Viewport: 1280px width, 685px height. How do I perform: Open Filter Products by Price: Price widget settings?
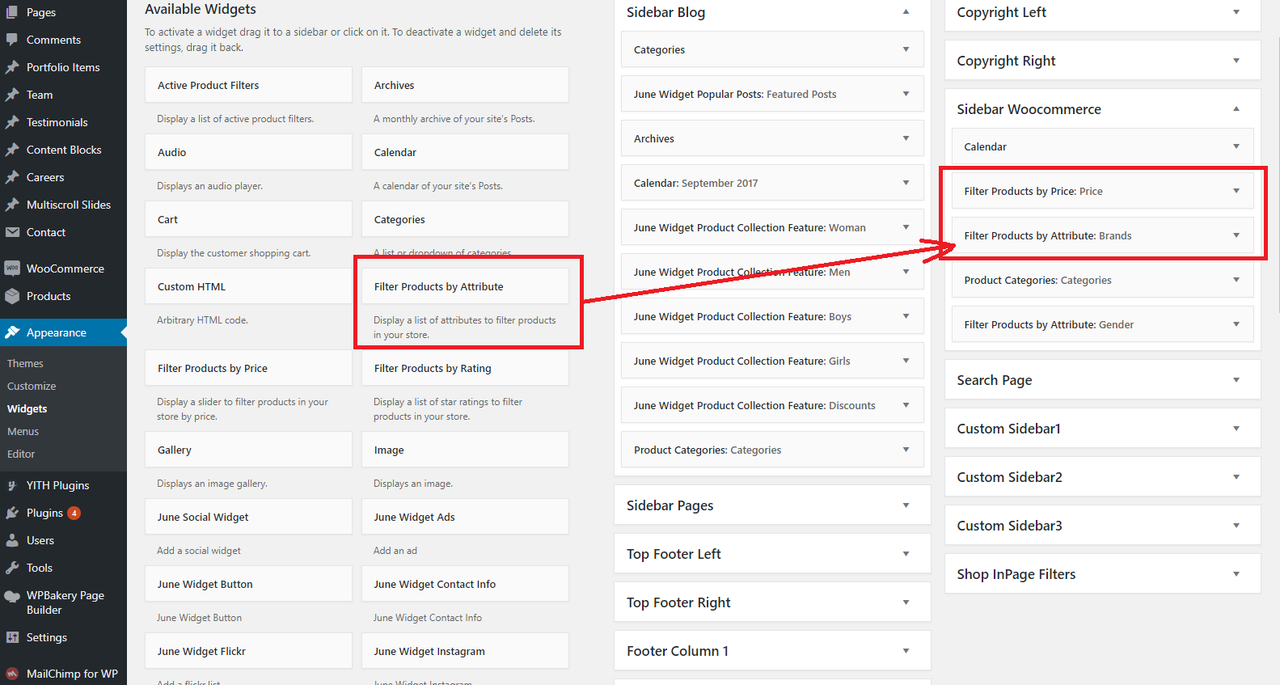(x=1236, y=191)
